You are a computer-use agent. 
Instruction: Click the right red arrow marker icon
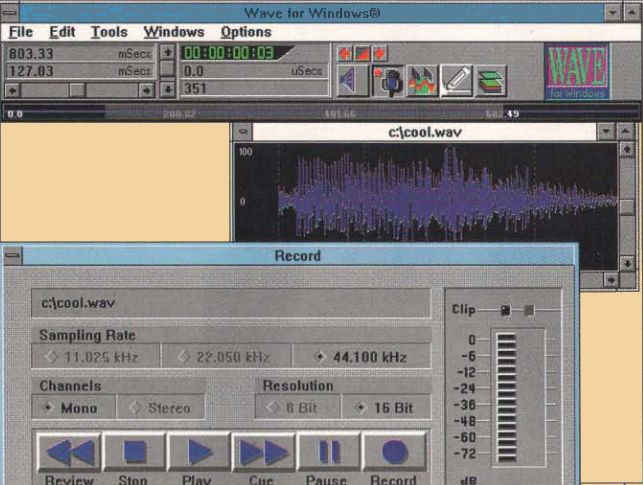pyautogui.click(x=380, y=53)
